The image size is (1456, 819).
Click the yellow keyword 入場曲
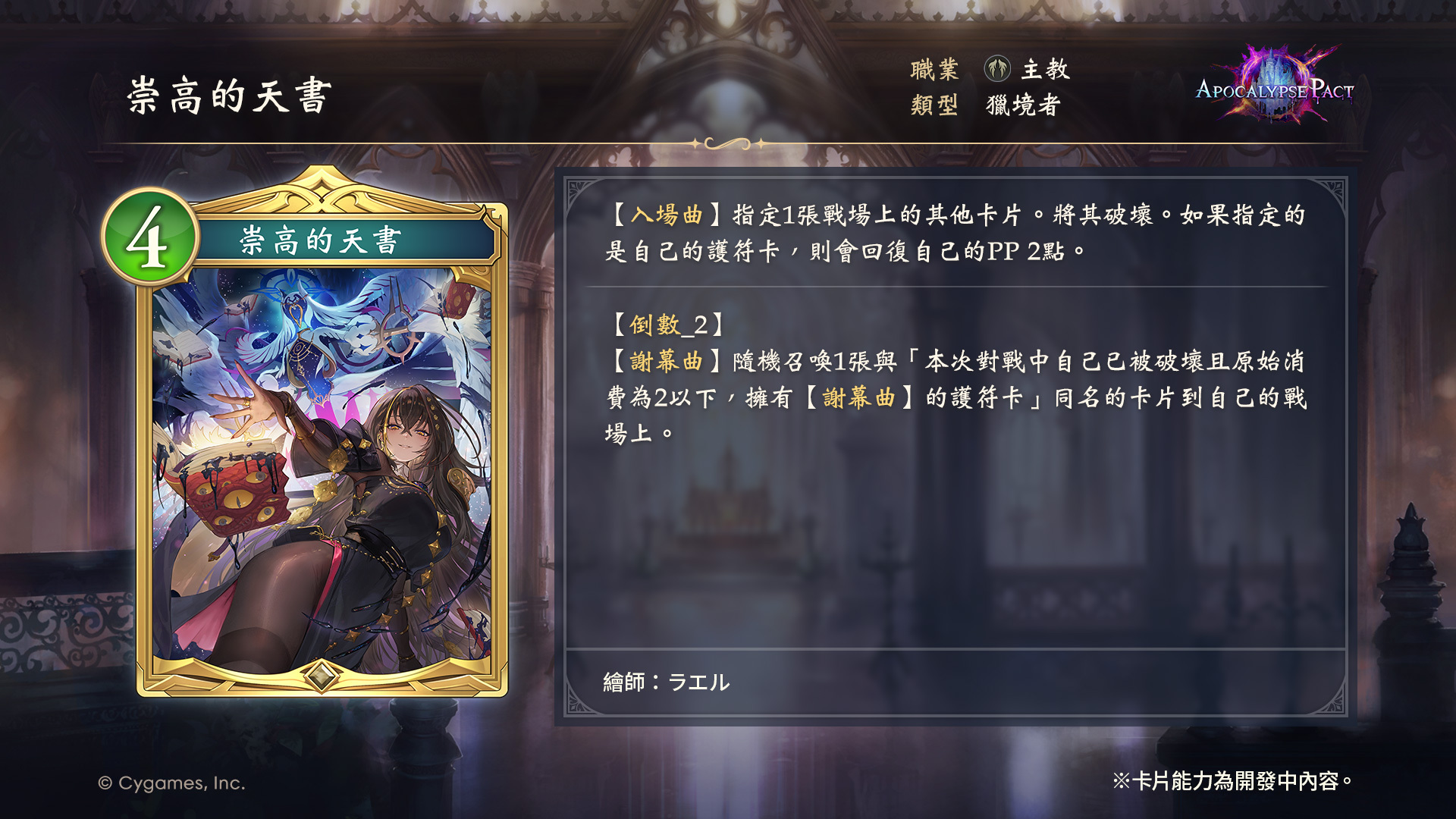click(x=667, y=215)
